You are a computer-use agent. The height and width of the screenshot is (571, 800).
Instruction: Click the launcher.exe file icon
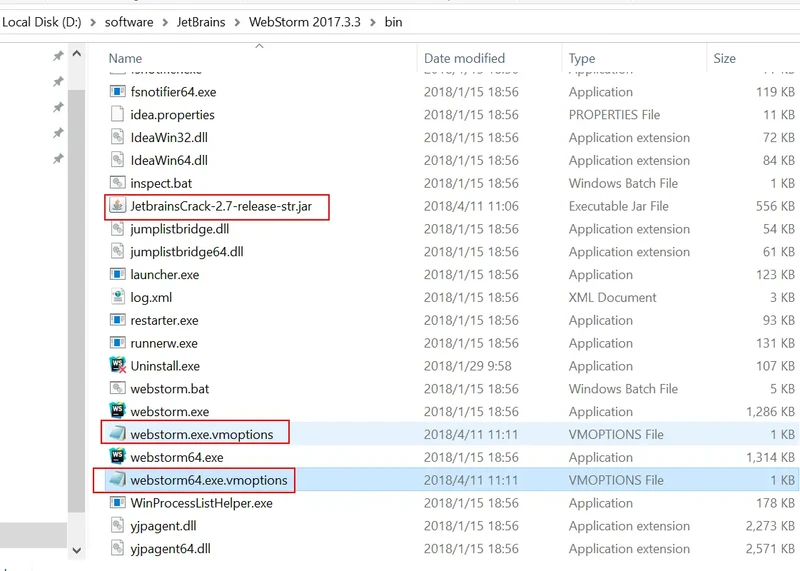tap(117, 274)
